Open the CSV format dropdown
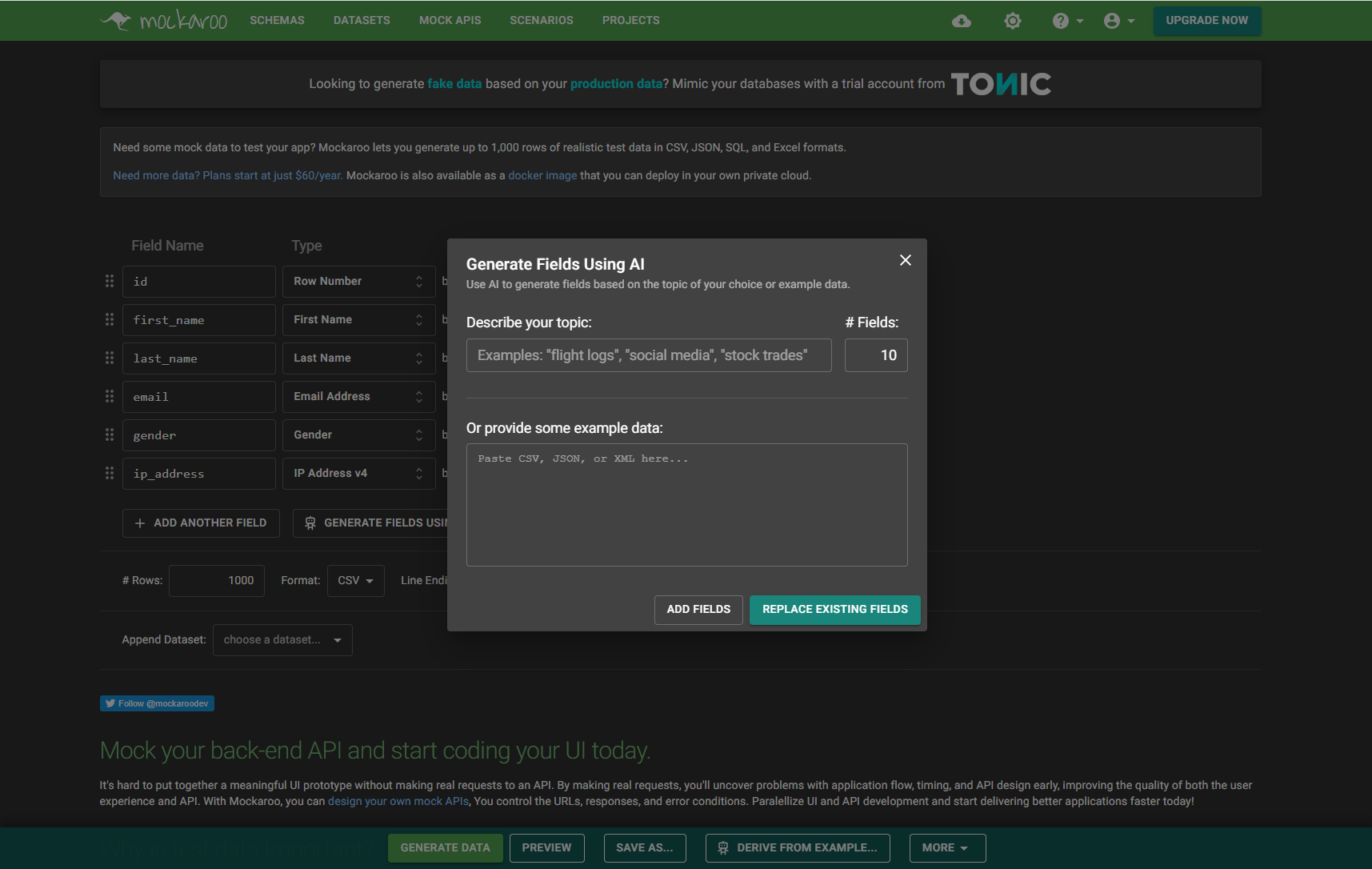The width and height of the screenshot is (1372, 869). coord(355,581)
